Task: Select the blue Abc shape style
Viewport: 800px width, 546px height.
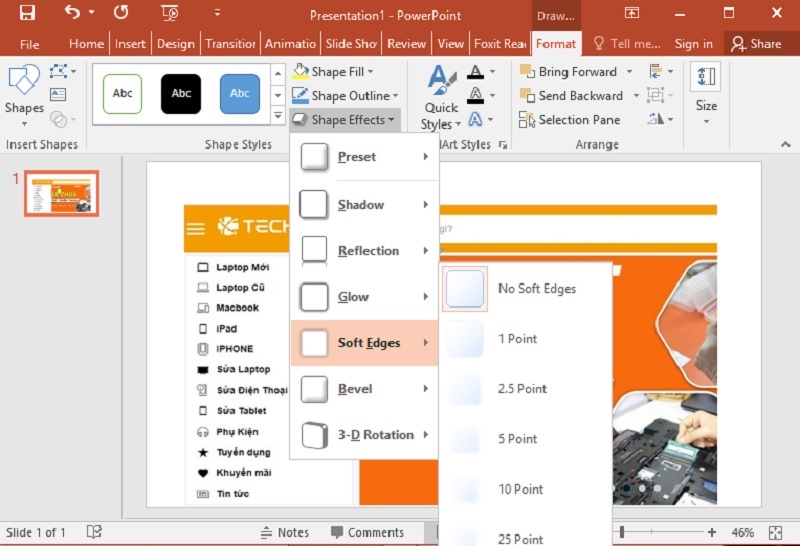Action: click(240, 94)
